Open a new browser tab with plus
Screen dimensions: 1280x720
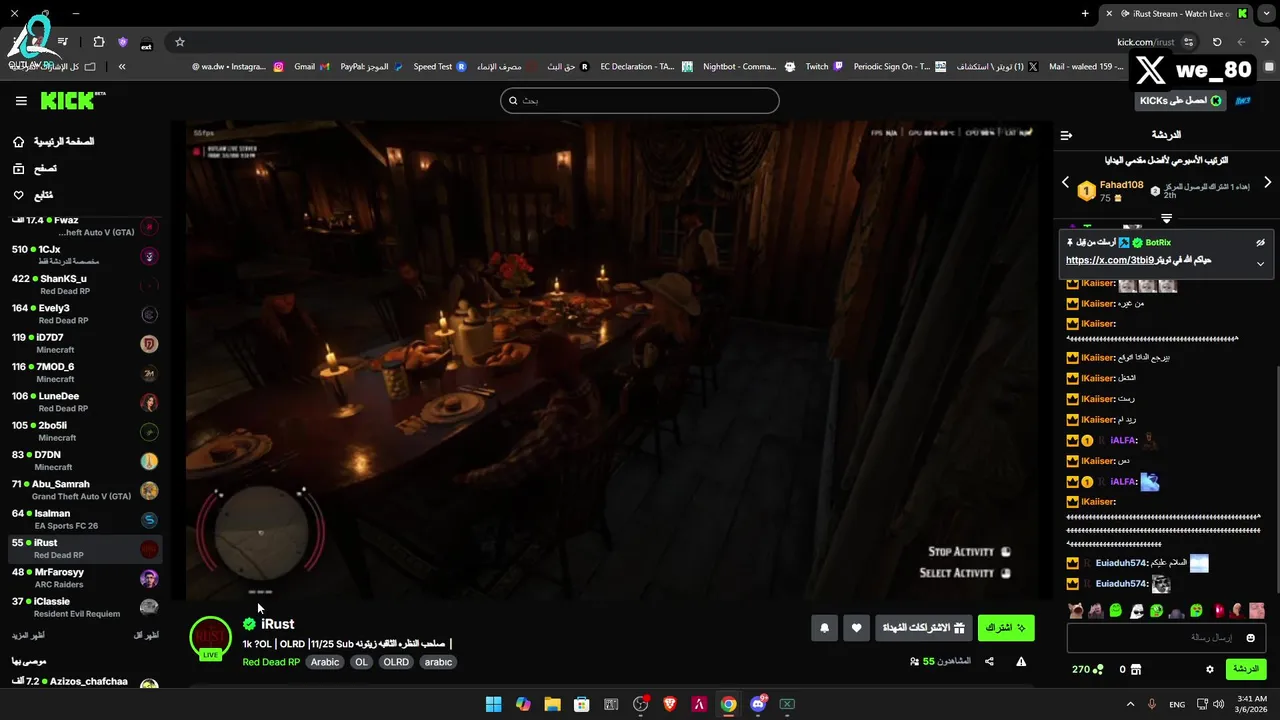tap(1085, 14)
